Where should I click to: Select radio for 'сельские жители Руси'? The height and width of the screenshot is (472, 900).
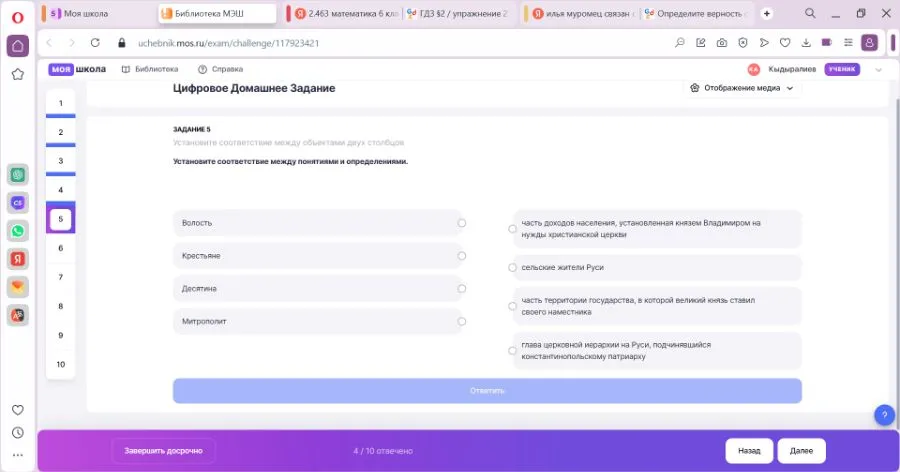click(513, 268)
